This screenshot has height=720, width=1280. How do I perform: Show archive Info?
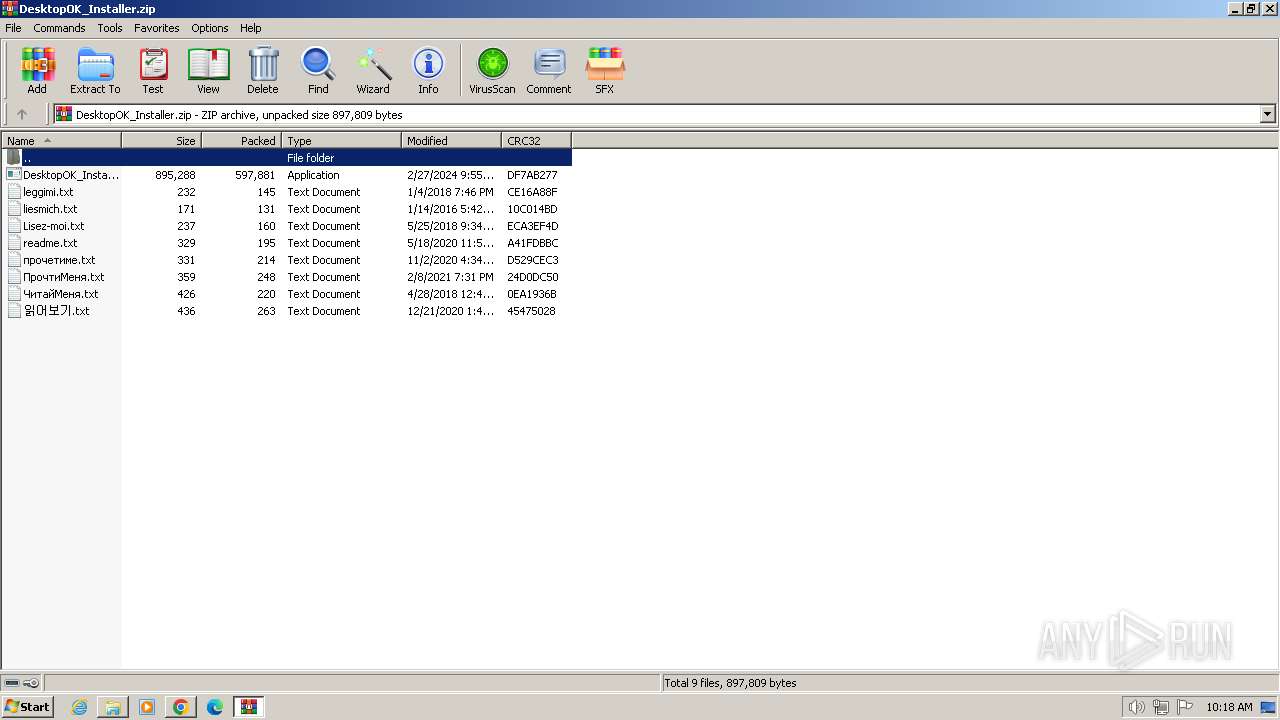click(428, 71)
